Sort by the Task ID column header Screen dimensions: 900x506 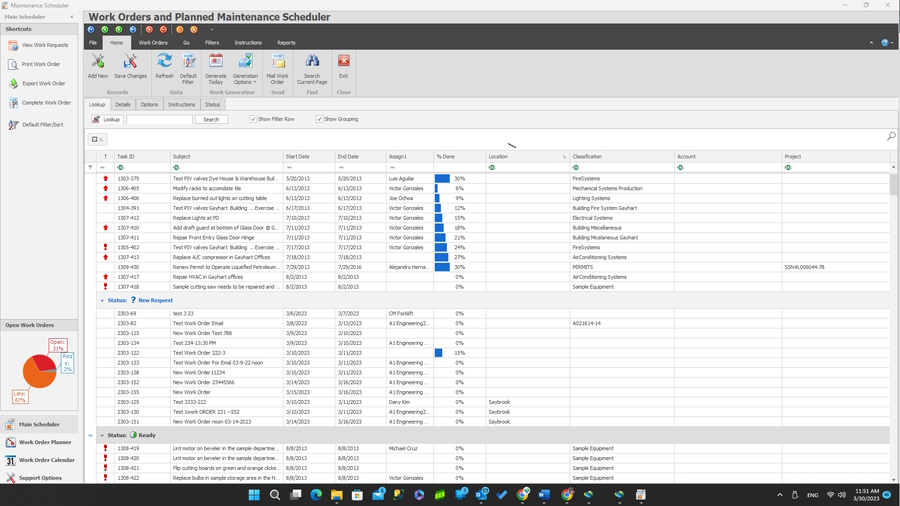click(x=142, y=157)
